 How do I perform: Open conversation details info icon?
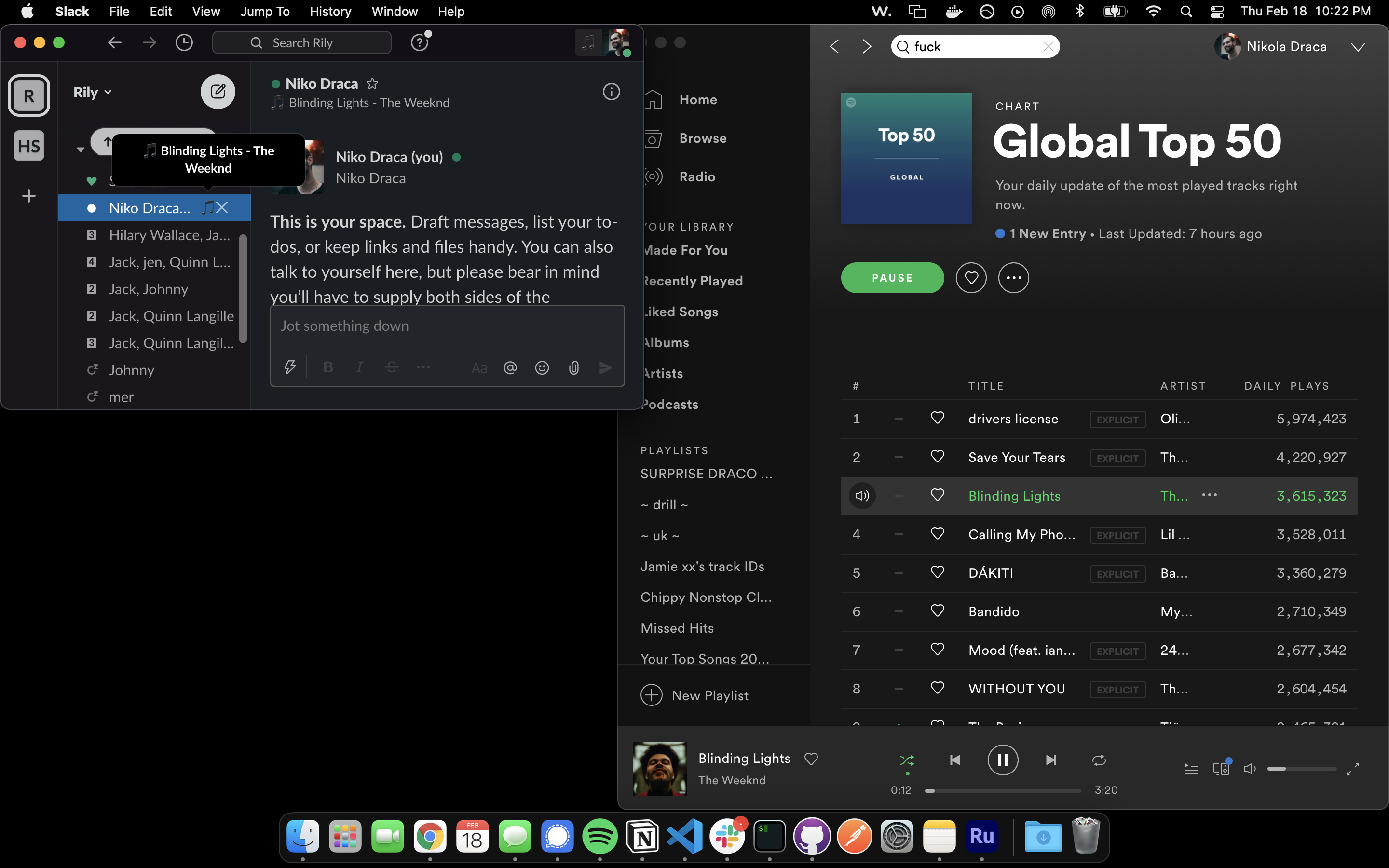tap(611, 91)
